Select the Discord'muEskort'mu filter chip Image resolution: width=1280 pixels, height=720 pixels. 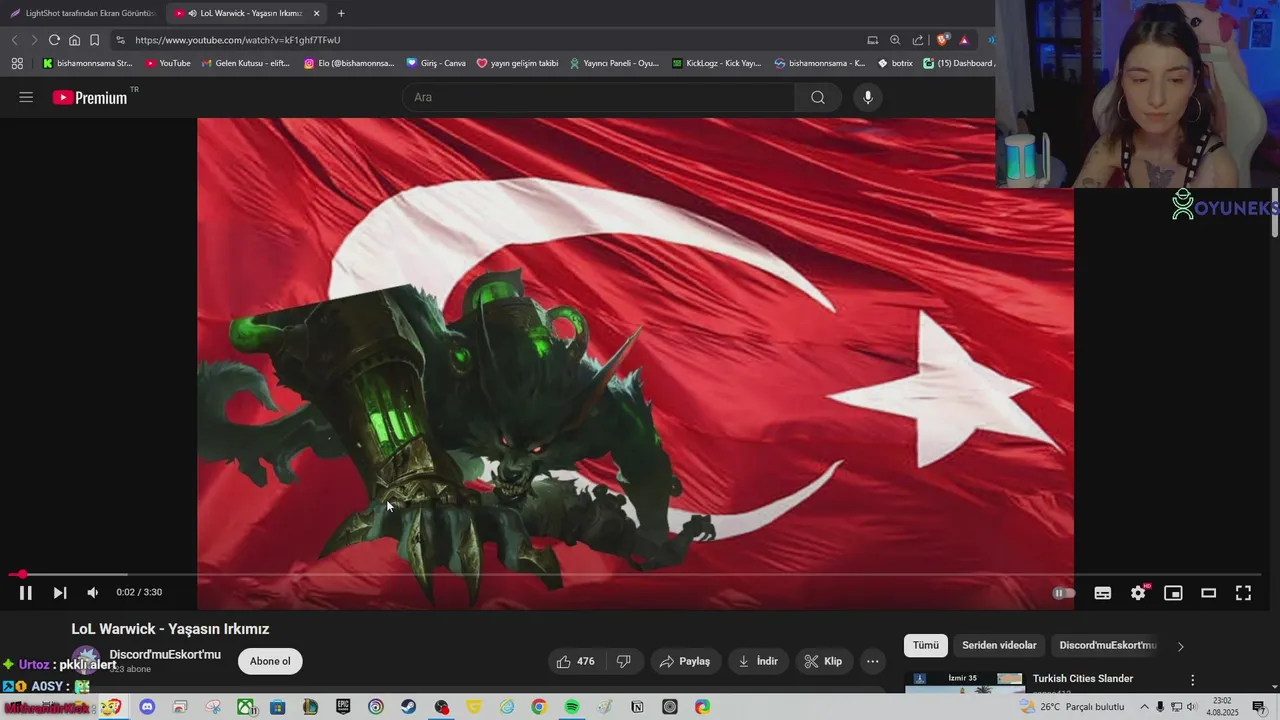1107,645
